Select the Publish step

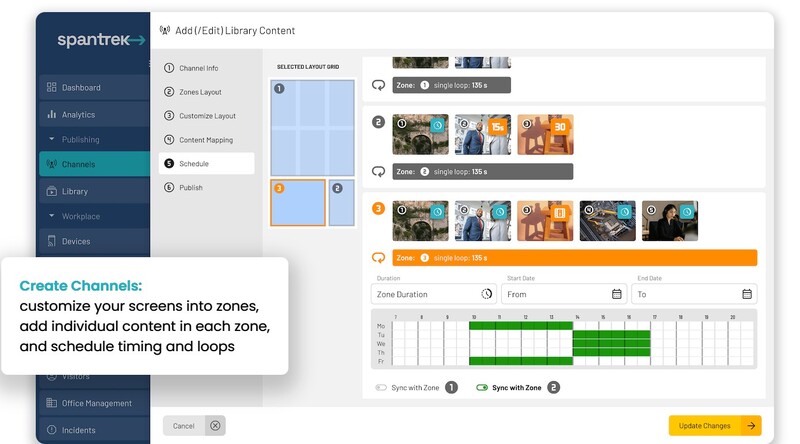pos(191,187)
